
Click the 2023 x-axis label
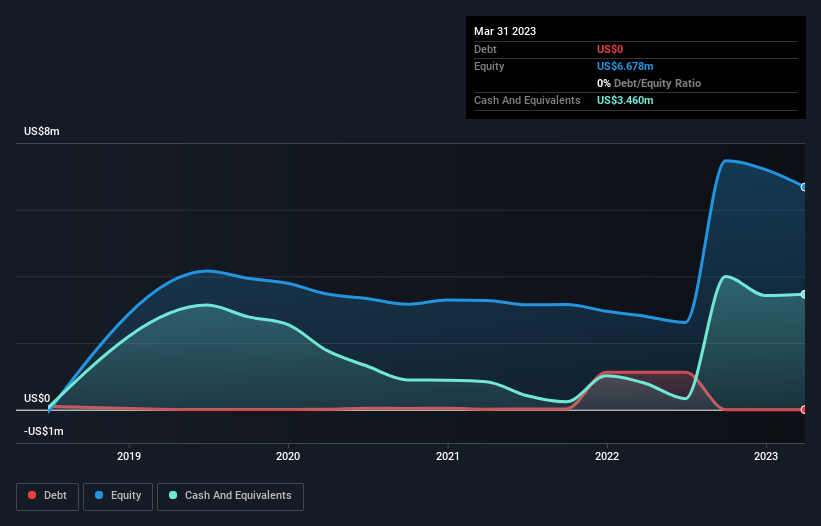tap(766, 456)
